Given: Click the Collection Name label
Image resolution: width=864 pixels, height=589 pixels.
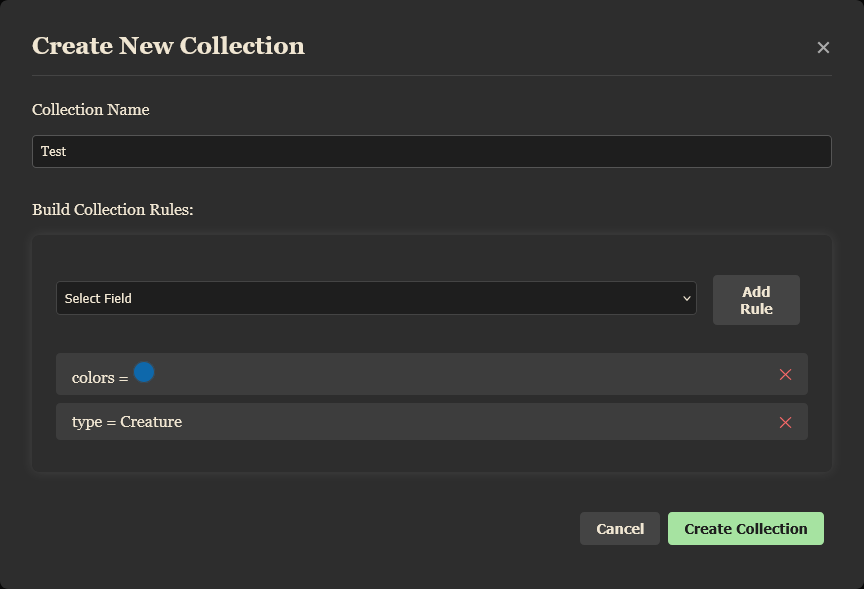Looking at the screenshot, I should [91, 110].
